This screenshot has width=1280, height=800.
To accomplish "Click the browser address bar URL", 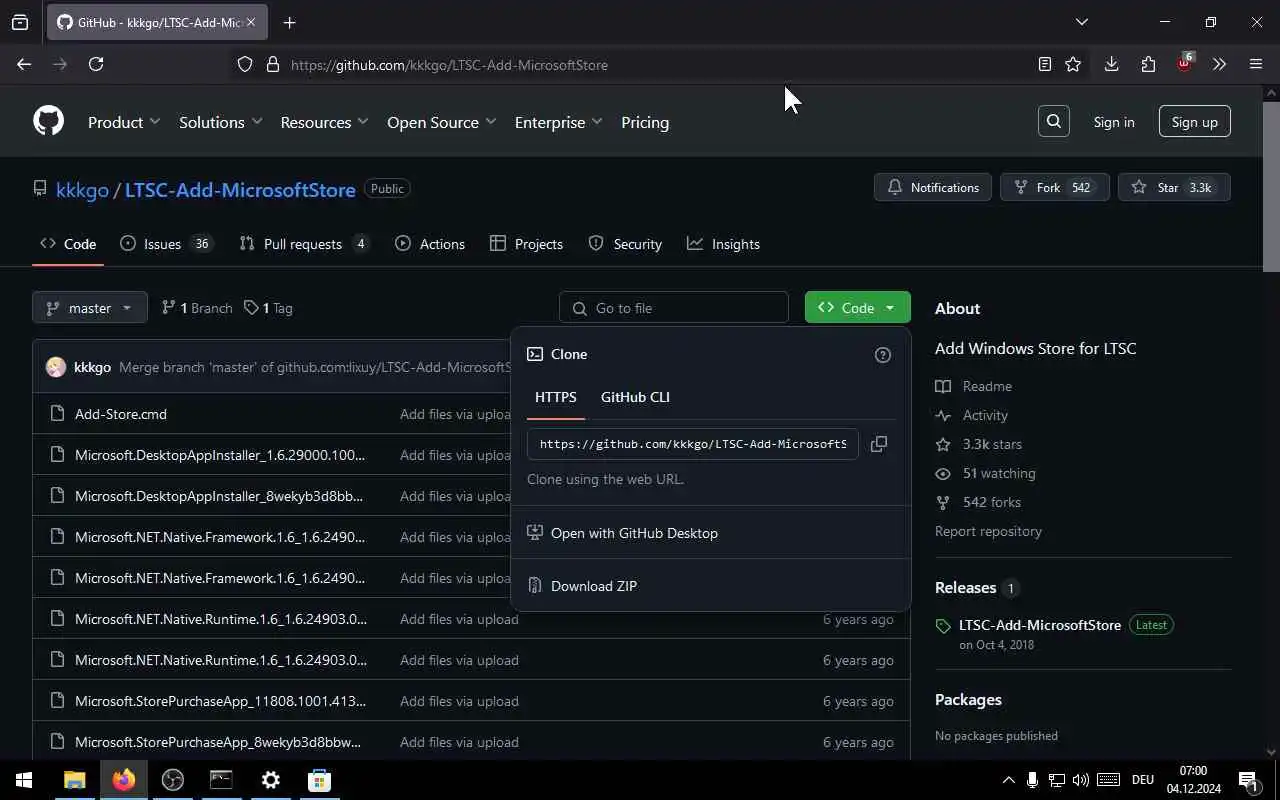I will coord(449,65).
